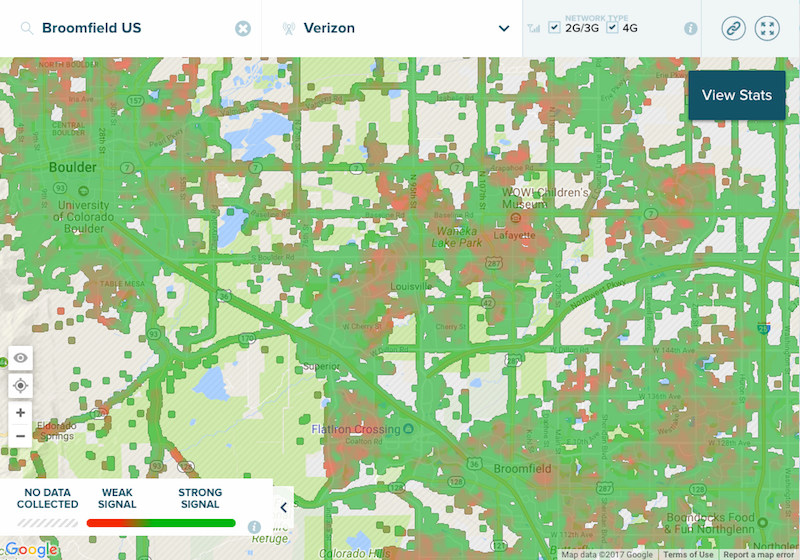This screenshot has width=800, height=560.
Task: Click the cell tower icon beside Verizon
Action: pyautogui.click(x=289, y=28)
